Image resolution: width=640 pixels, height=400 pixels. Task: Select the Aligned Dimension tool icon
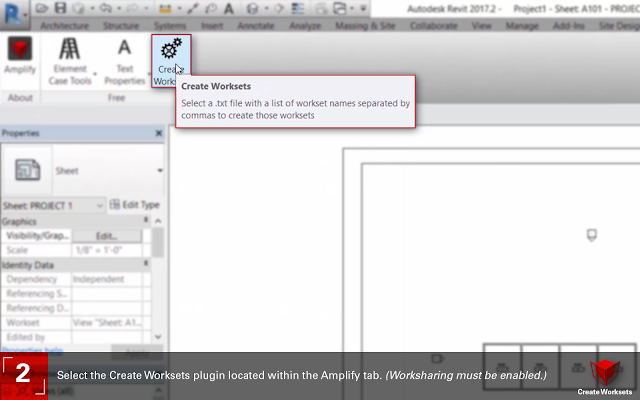[193, 8]
